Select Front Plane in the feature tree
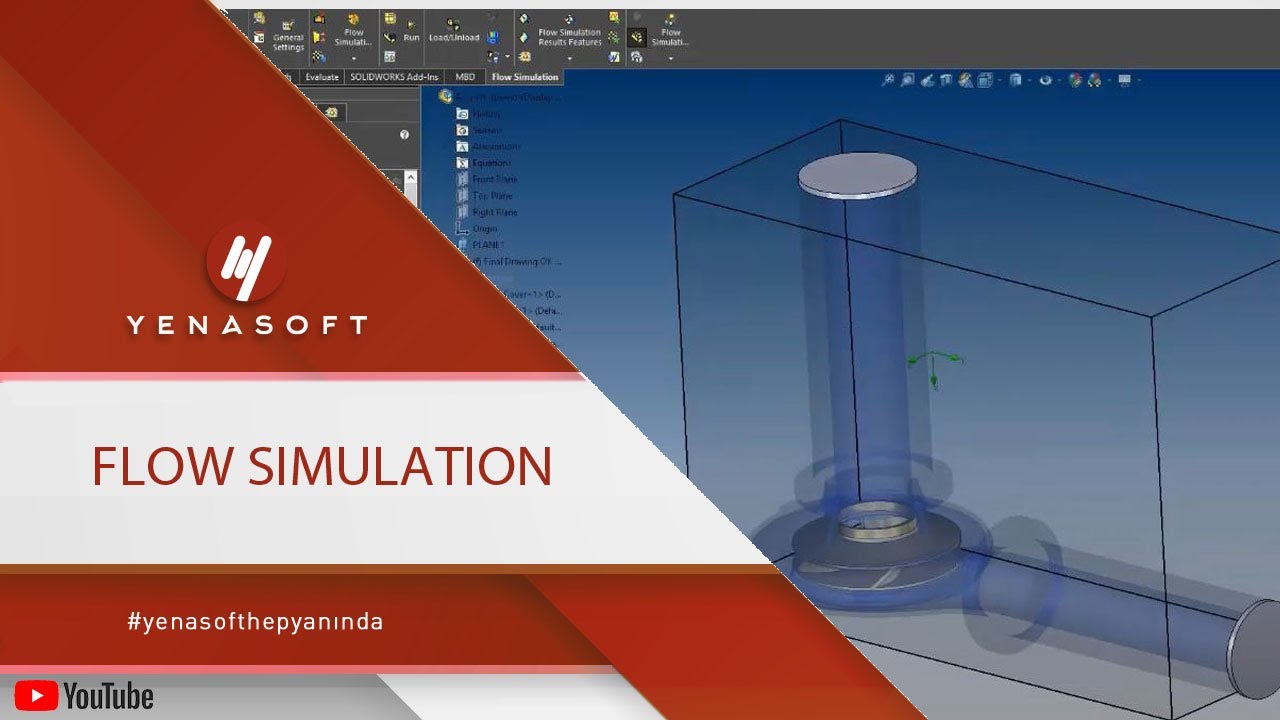This screenshot has width=1280, height=720. point(487,179)
